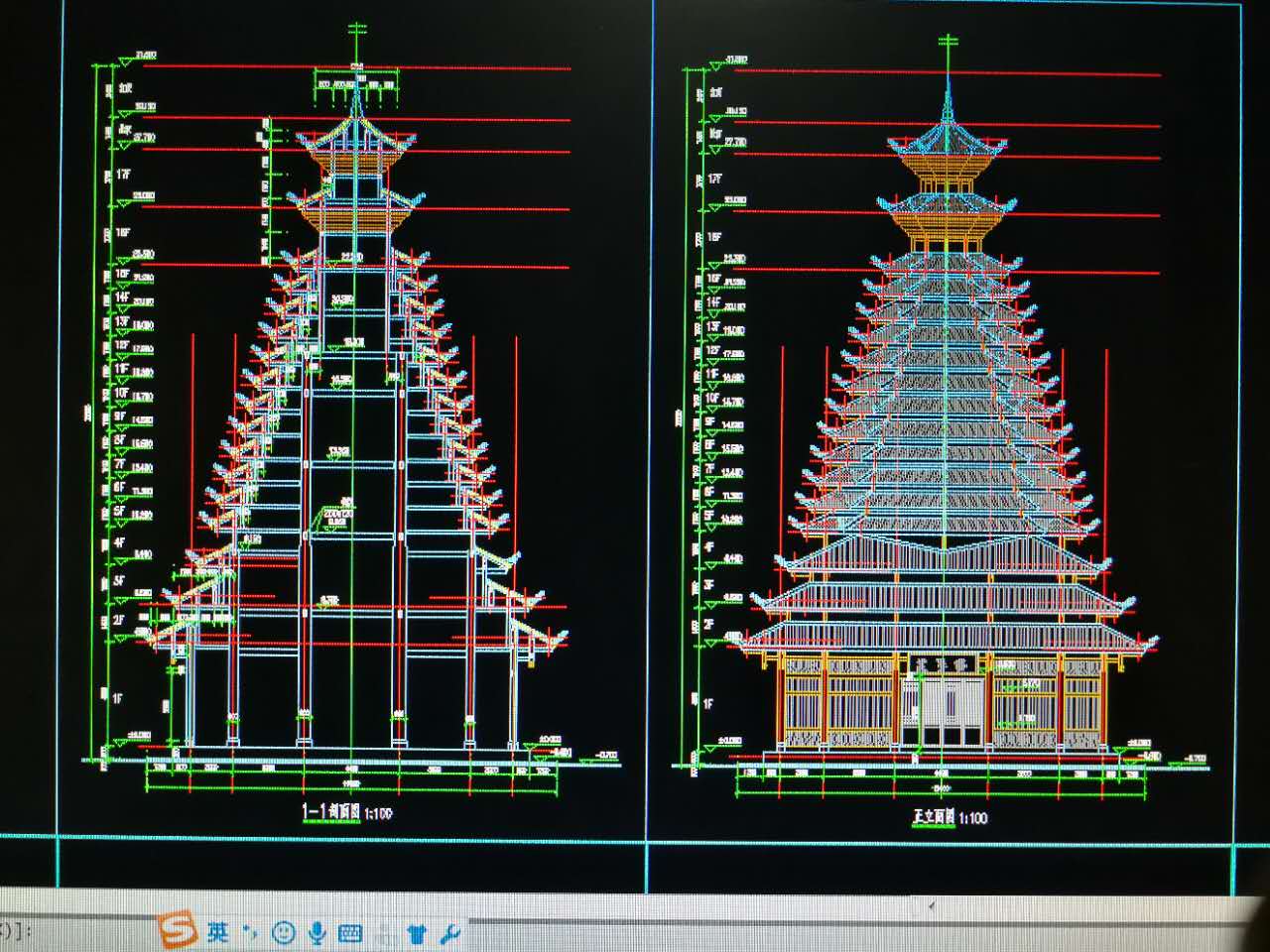
Task: Click the command line input area
Action: [79, 930]
